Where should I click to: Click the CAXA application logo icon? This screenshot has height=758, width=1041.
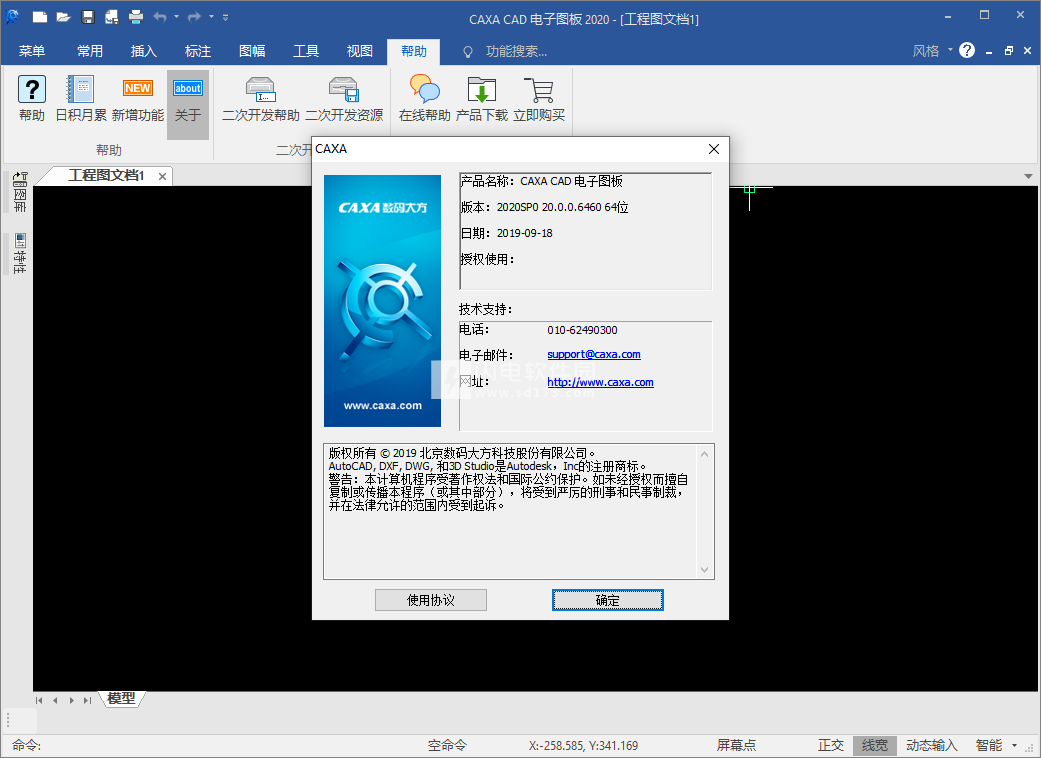13,17
